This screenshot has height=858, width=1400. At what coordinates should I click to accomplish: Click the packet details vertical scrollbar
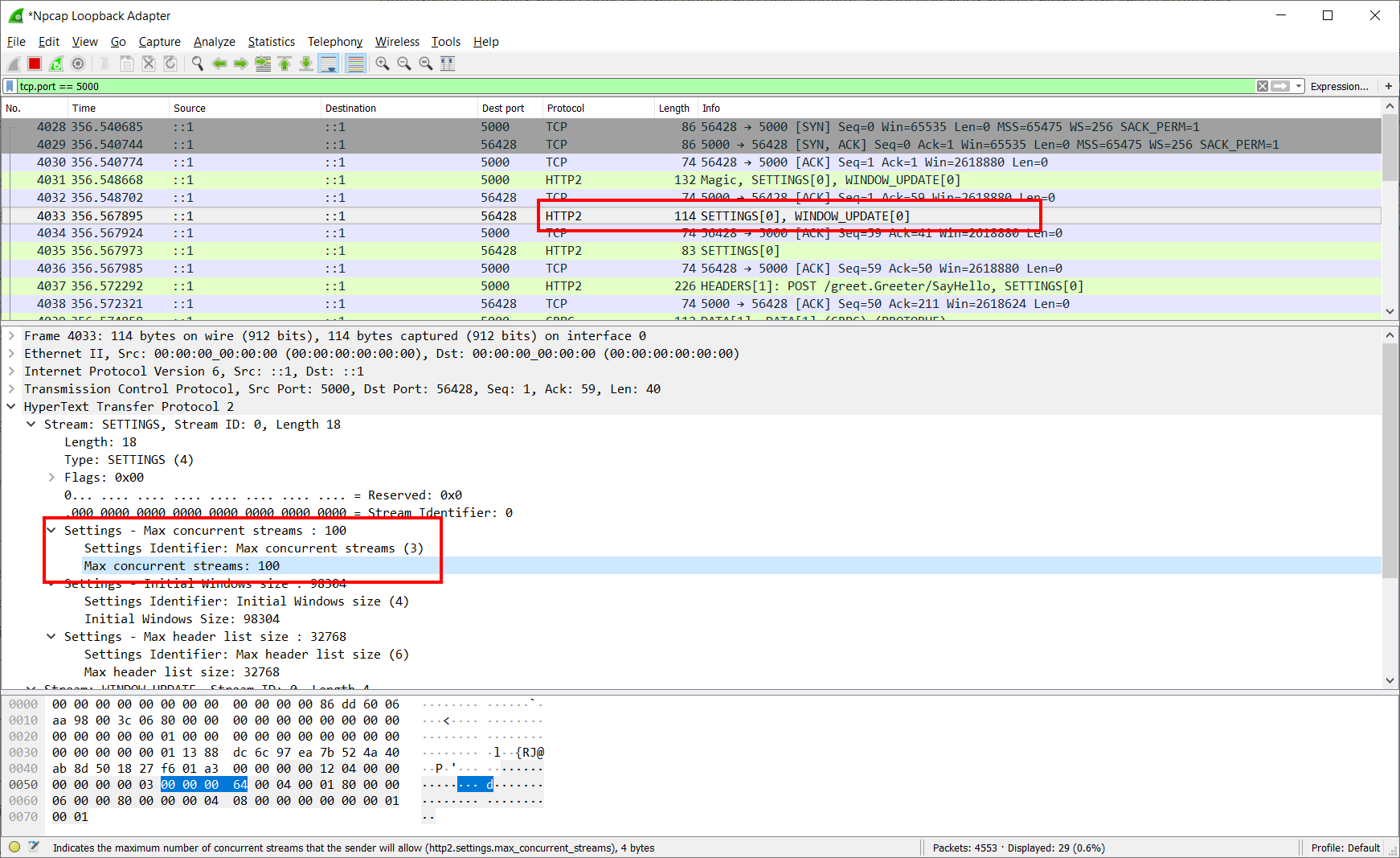click(1390, 507)
